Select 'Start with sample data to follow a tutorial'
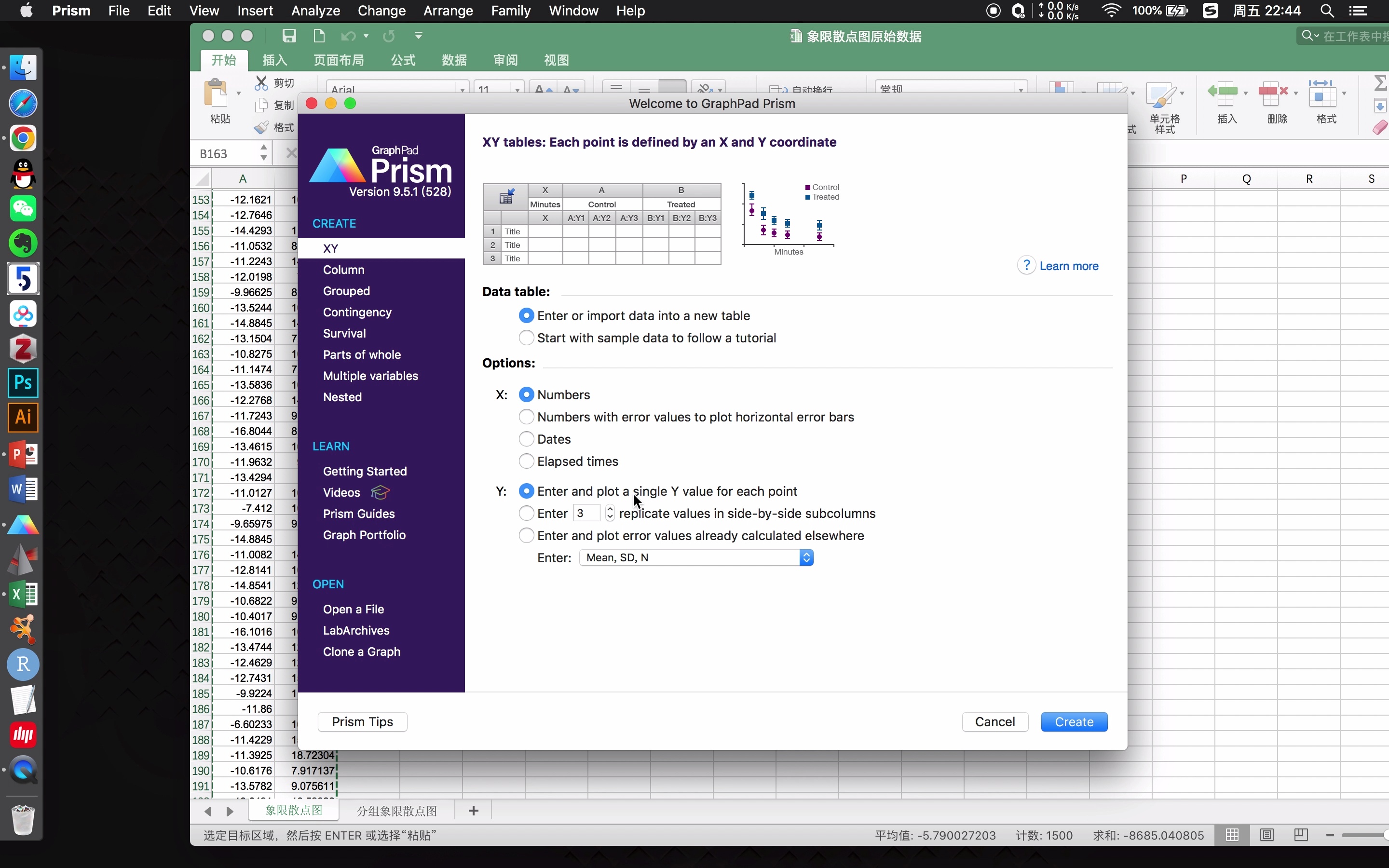The height and width of the screenshot is (868, 1389). coord(526,338)
